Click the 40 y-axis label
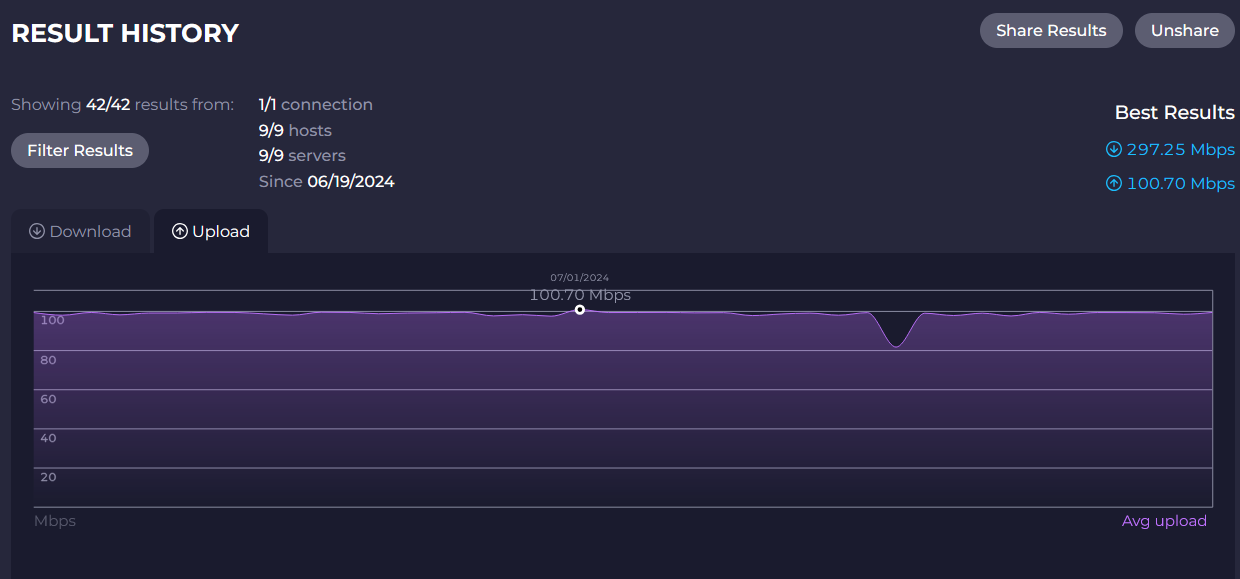Screen dimensions: 1240x579 point(49,438)
